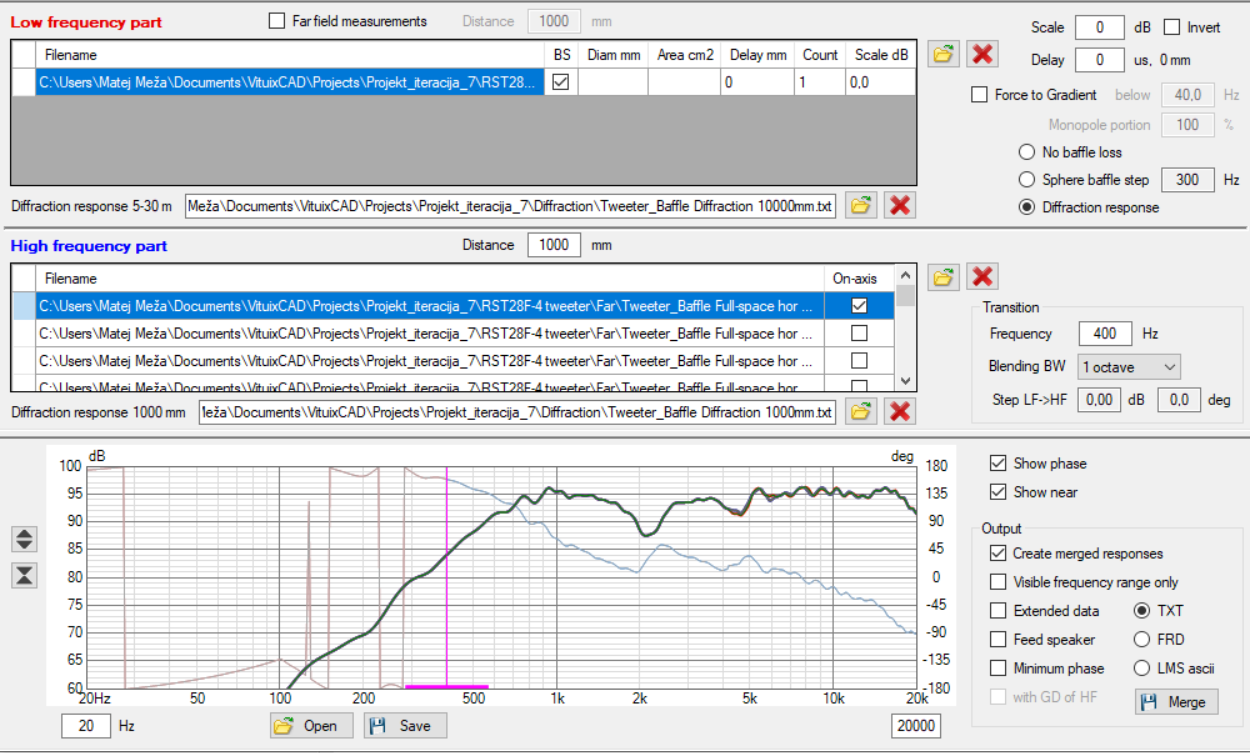
Task: Edit chart minimum frequency 20 Hz field
Action: (86, 726)
